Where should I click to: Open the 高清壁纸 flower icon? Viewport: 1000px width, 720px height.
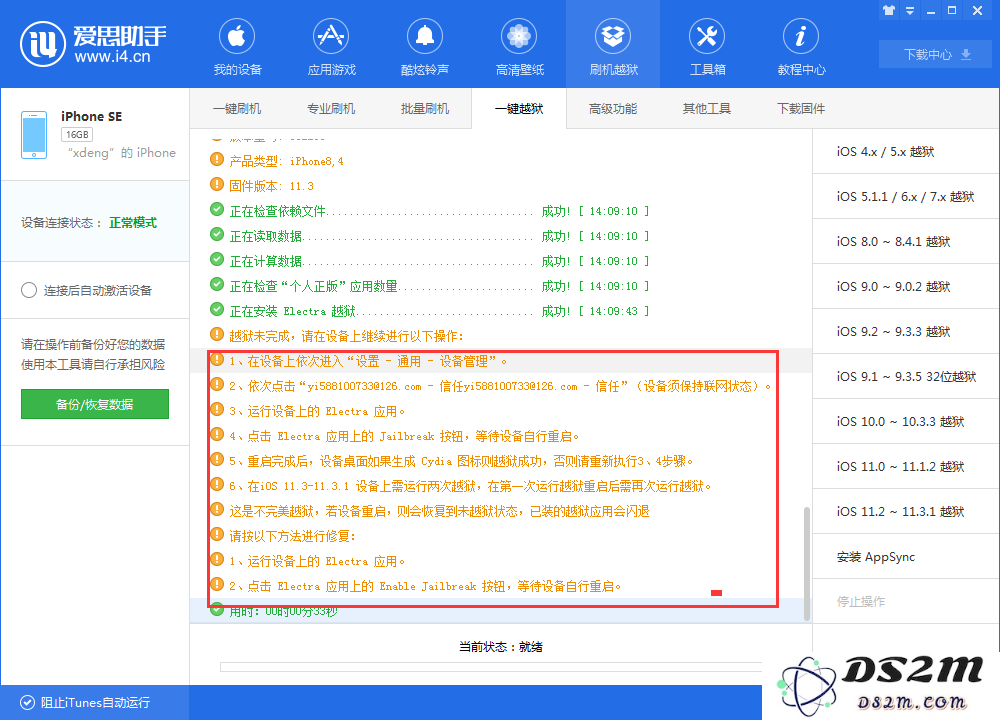click(x=519, y=36)
